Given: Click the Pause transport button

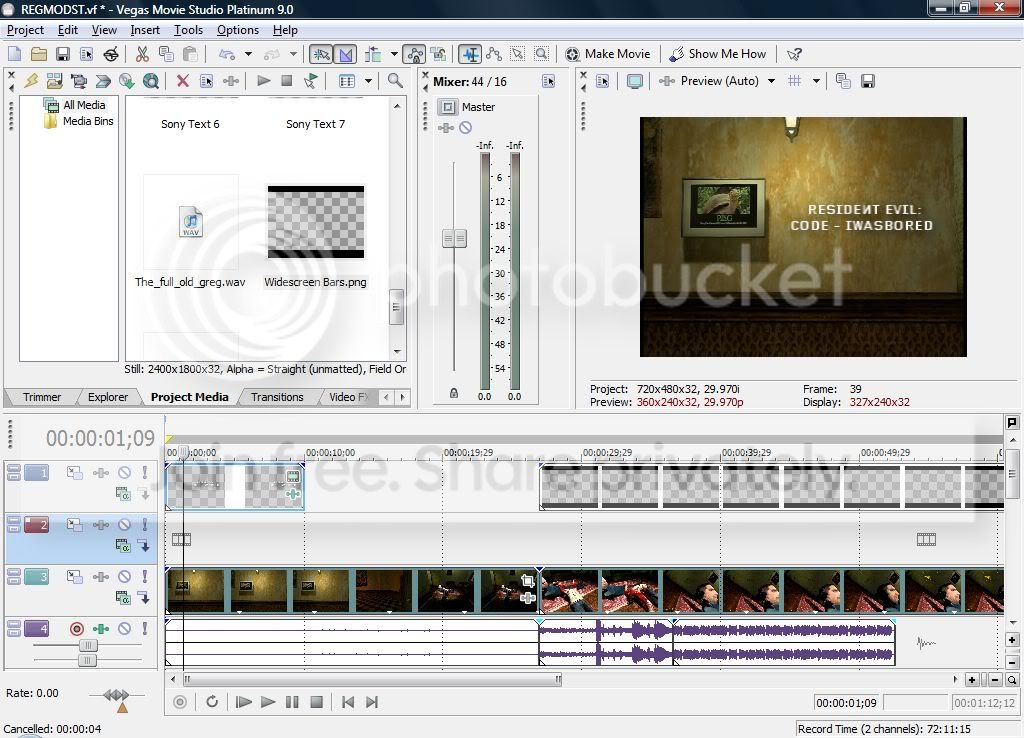Looking at the screenshot, I should 292,702.
